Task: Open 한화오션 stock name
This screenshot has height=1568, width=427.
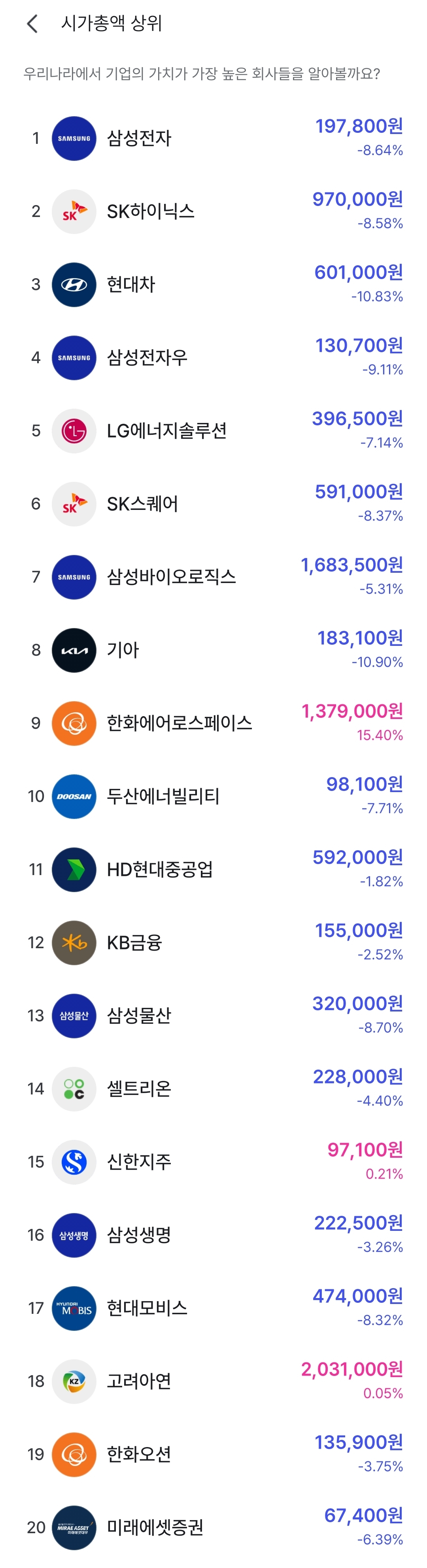Action: (x=139, y=1454)
